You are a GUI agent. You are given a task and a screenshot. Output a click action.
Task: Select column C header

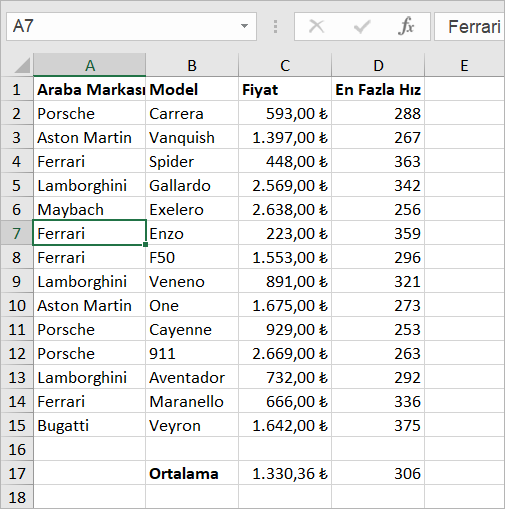point(285,65)
